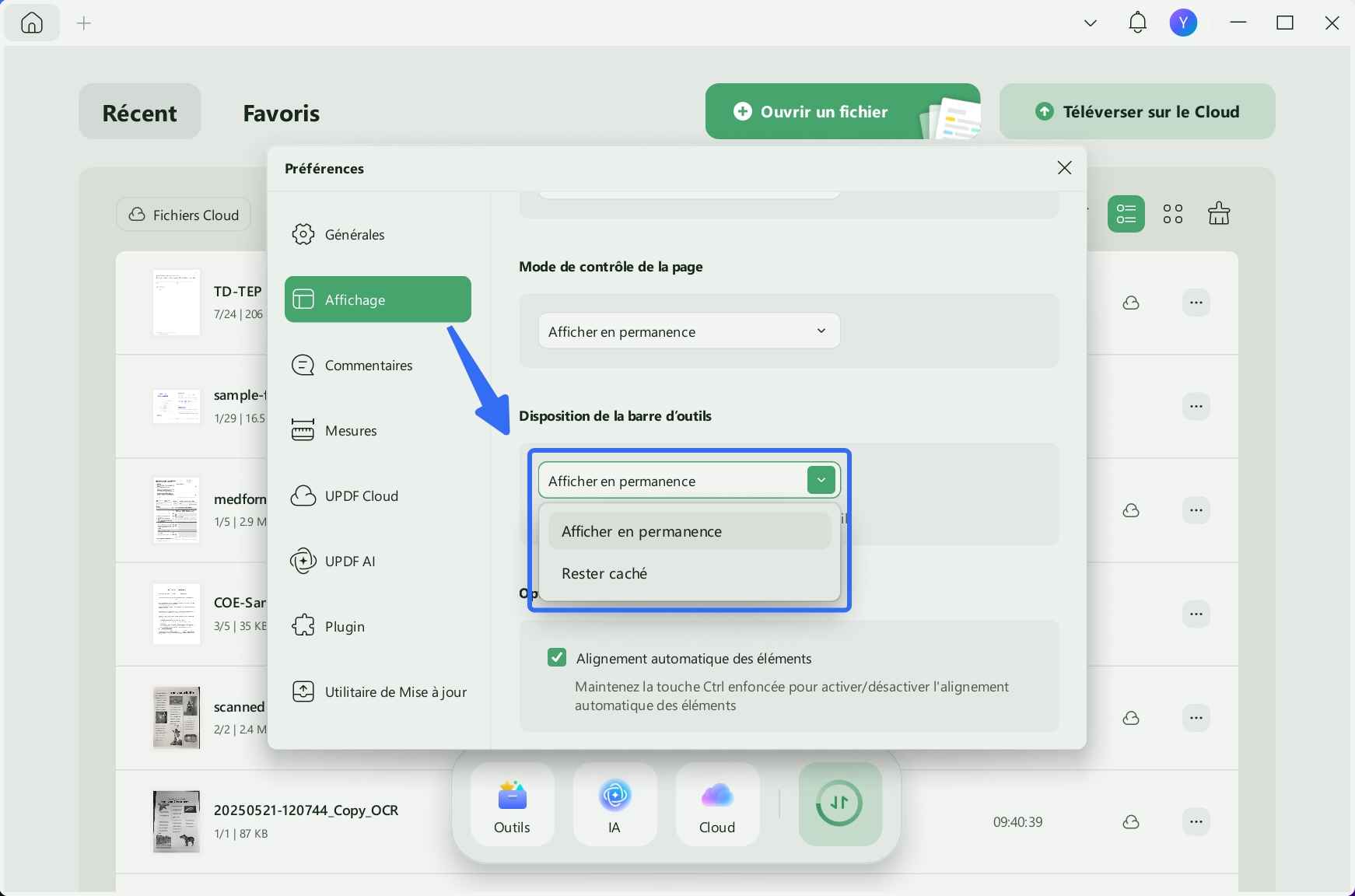Viewport: 1355px width, 896px height.
Task: Toggle Alignement automatique des éléments checkbox
Action: (557, 658)
